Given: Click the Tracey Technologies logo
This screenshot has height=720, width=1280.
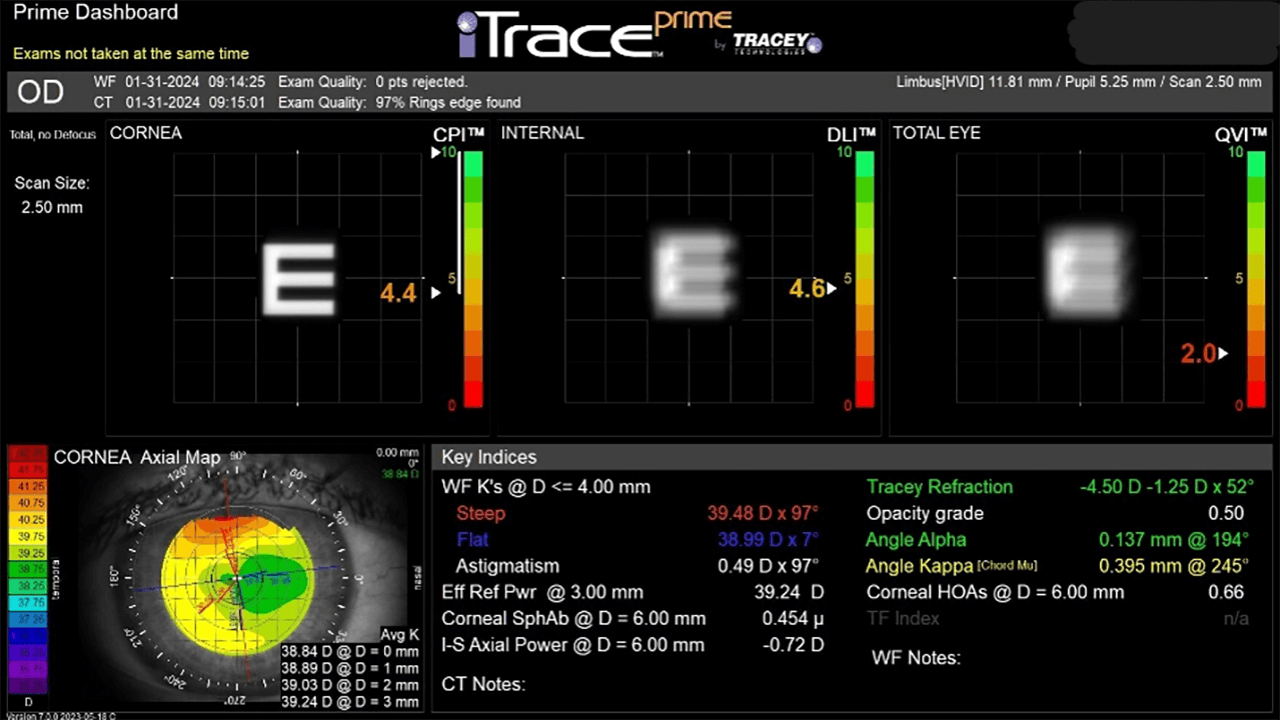Looking at the screenshot, I should coord(777,42).
